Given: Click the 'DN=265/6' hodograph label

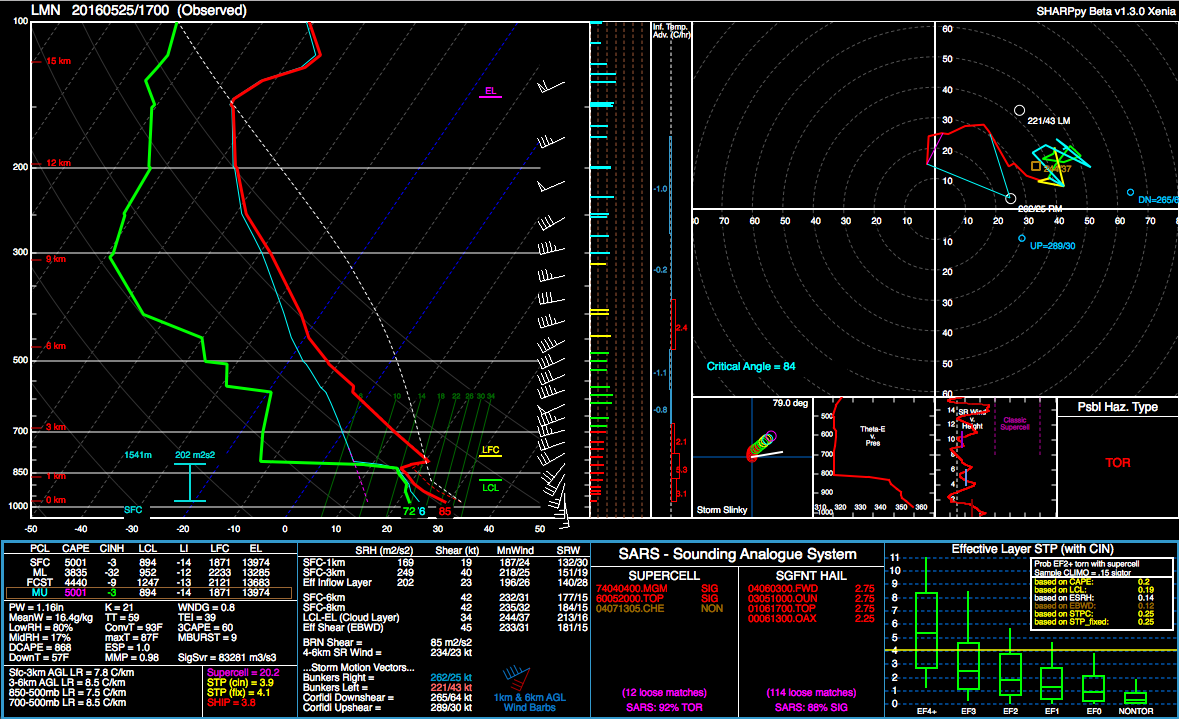Looking at the screenshot, I should point(1158,200).
